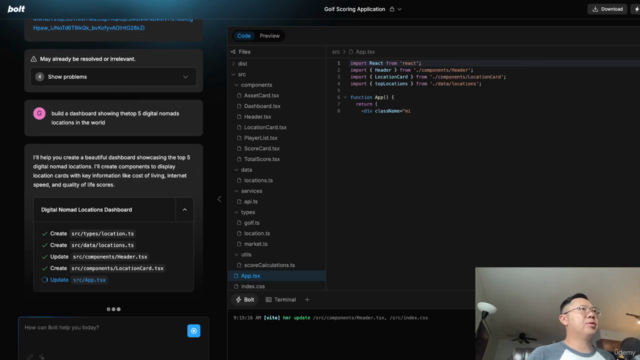The width and height of the screenshot is (640, 360).
Task: Switch to the Preview tab
Action: pyautogui.click(x=270, y=36)
